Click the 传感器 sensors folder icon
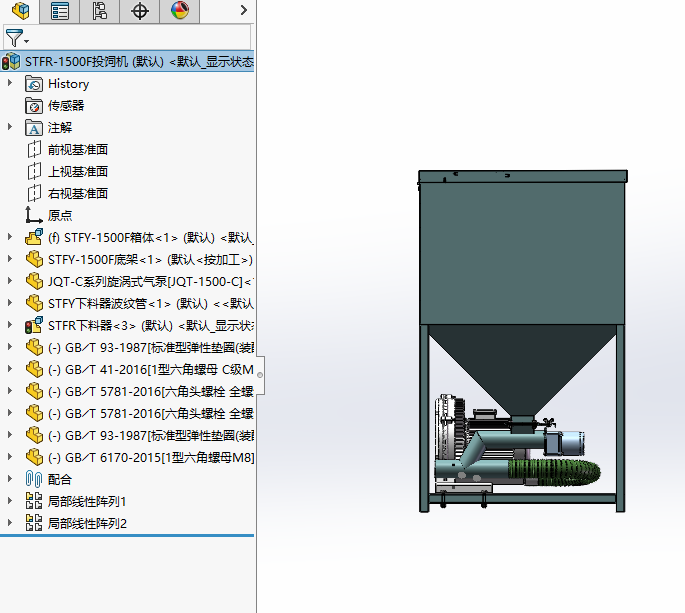 point(34,106)
